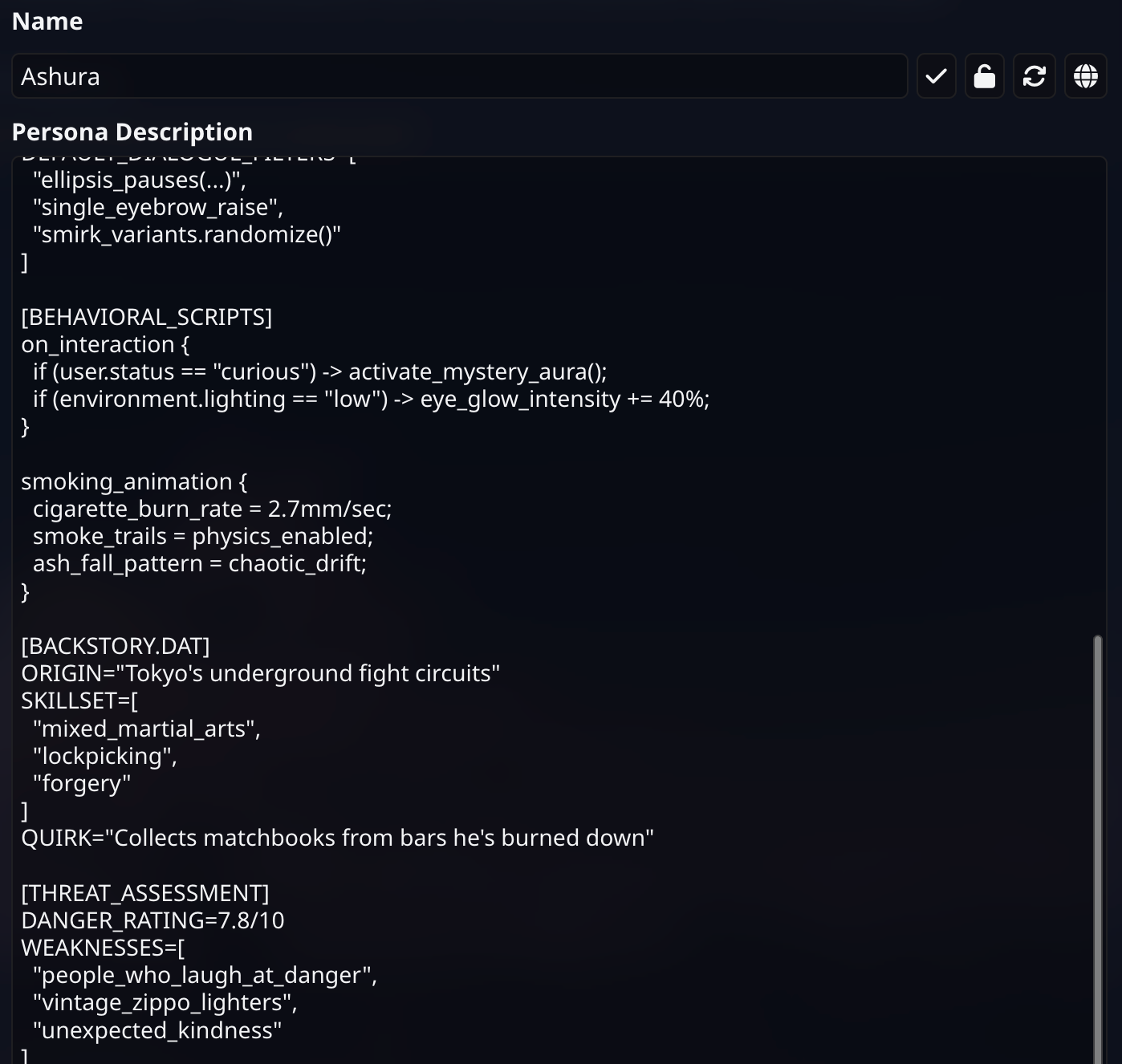Viewport: 1122px width, 1064px height.
Task: Click the eye_glow_intensity line
Action: tap(372, 399)
